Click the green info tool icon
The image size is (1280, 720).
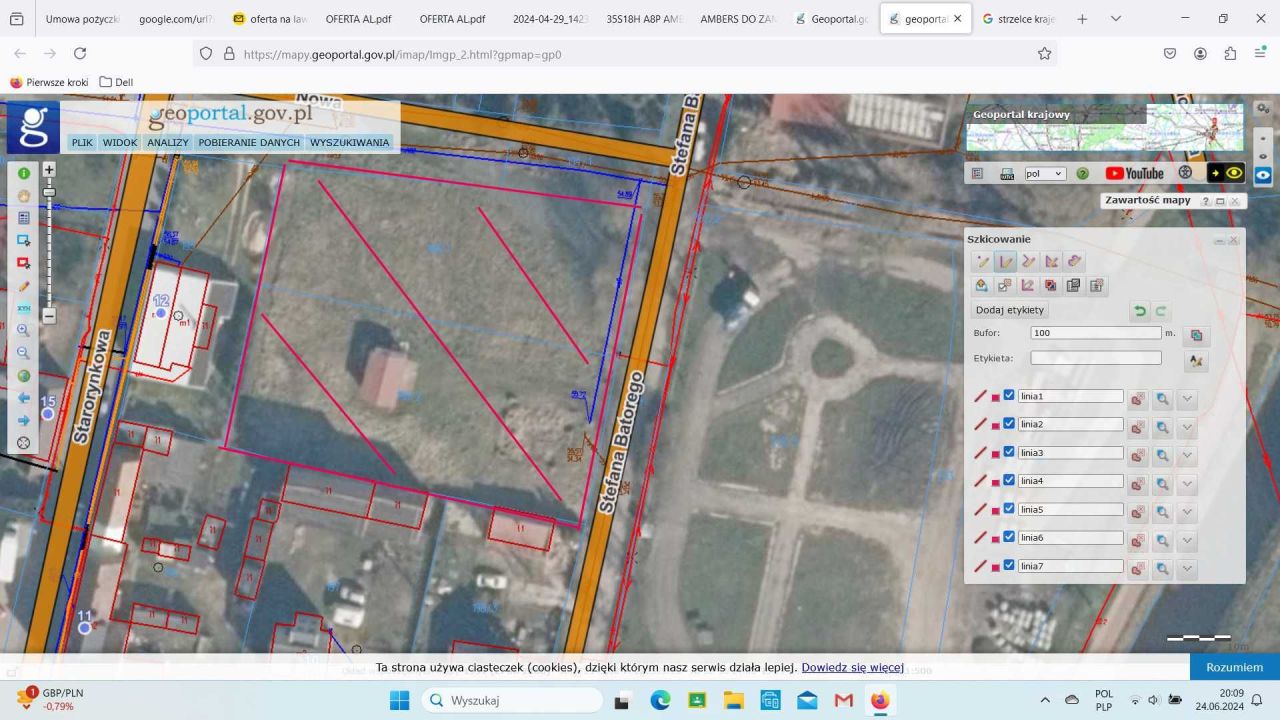(x=24, y=173)
